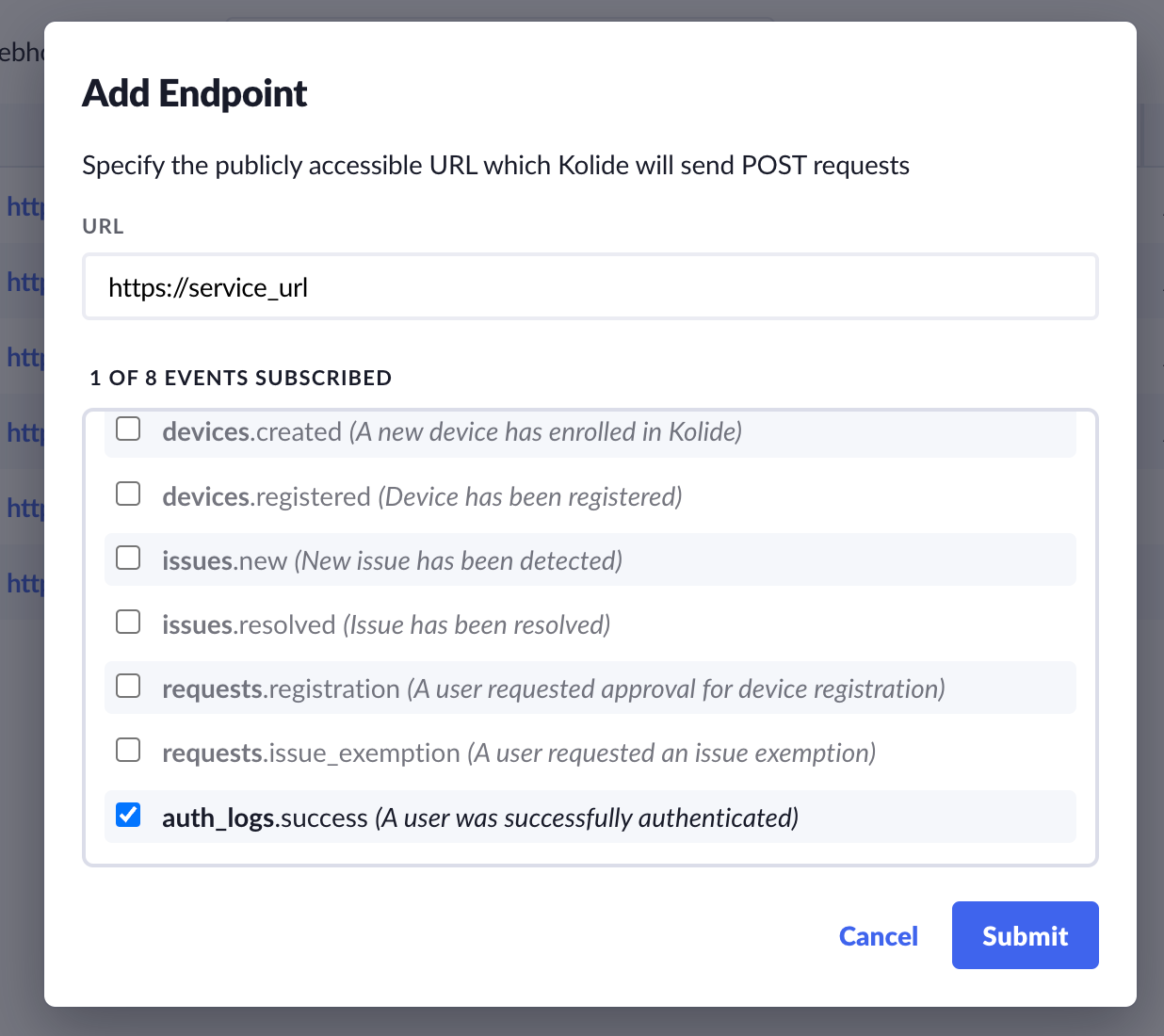Click the 1 OF 8 EVENTS SUBSCRIBED heading
The image size is (1164, 1036).
pos(240,378)
